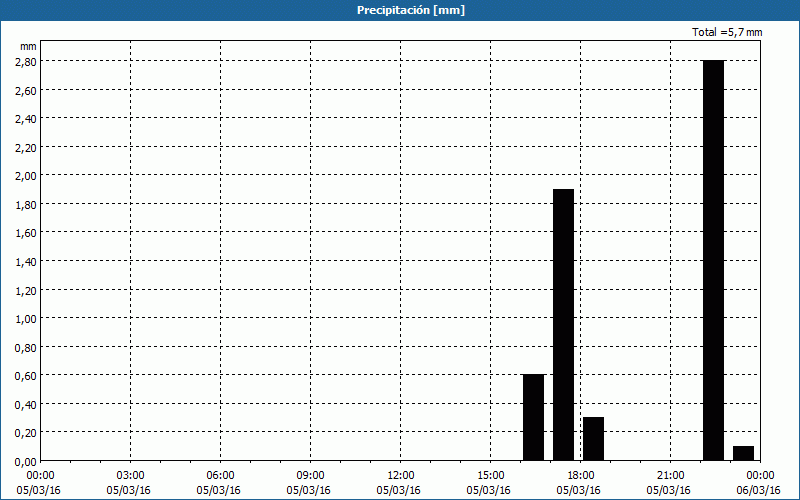This screenshot has width=800, height=500.
Task: Click the mm unit label above y-axis
Action: (28, 46)
